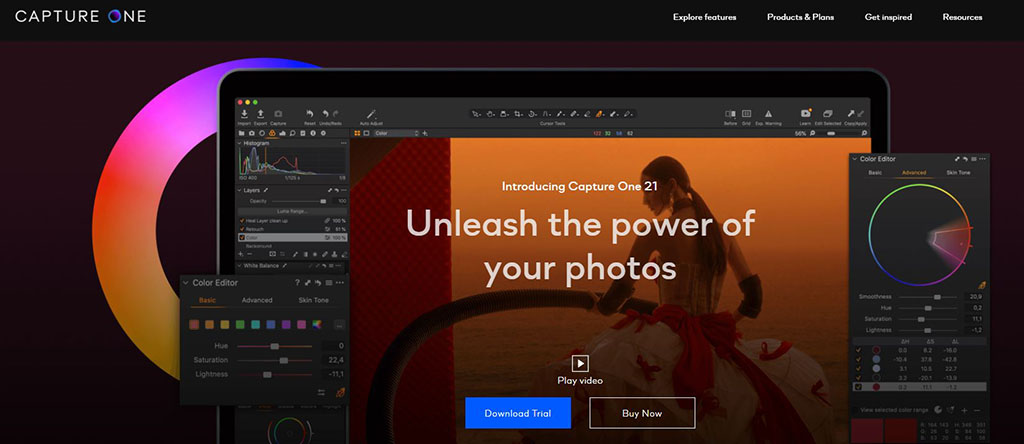Click the Layers Opacity slider
1024x444 pixels.
point(299,201)
